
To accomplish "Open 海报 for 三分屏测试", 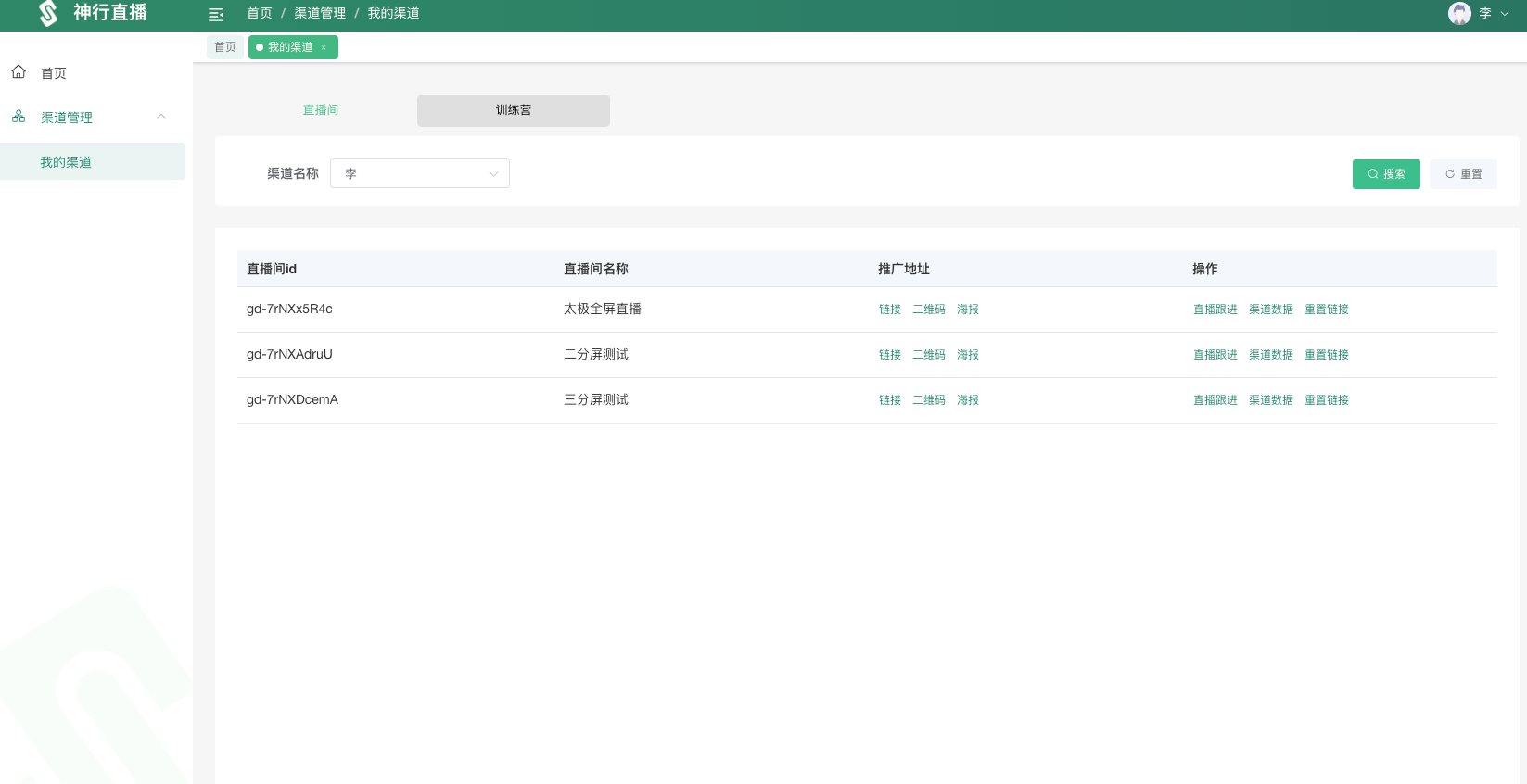I will coord(968,400).
